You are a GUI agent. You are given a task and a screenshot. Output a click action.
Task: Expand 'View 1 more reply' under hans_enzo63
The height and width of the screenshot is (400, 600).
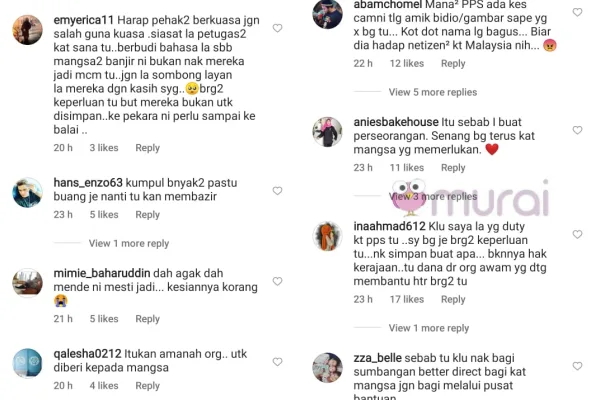pyautogui.click(x=129, y=243)
